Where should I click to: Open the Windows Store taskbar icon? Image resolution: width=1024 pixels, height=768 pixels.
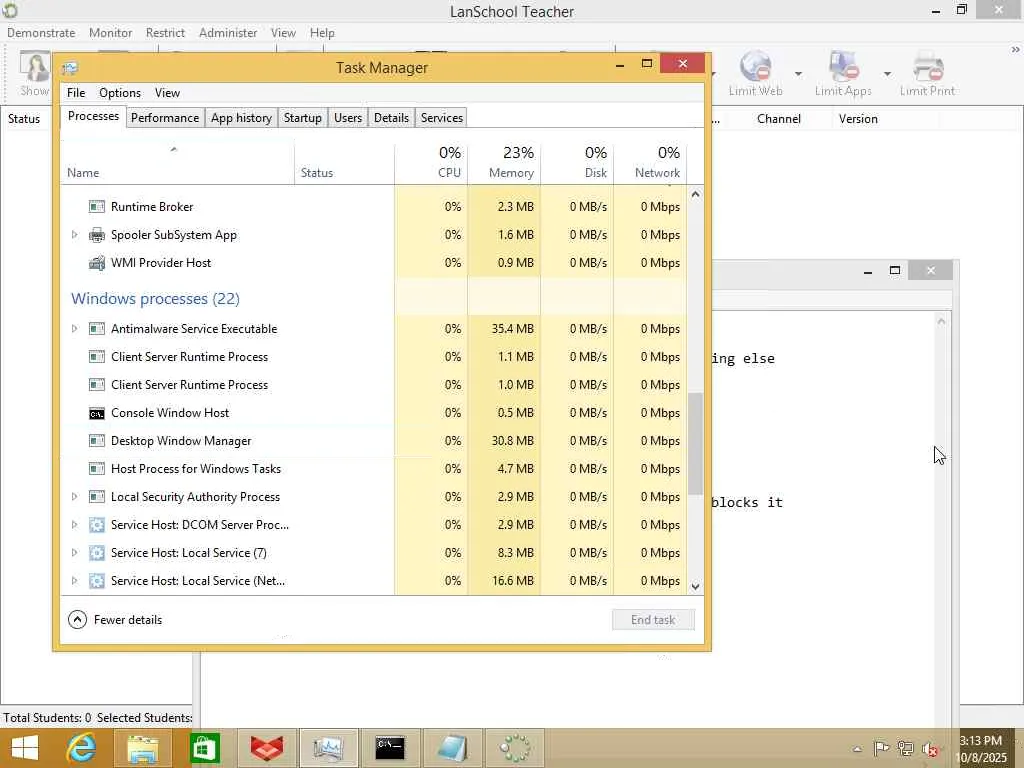point(204,748)
